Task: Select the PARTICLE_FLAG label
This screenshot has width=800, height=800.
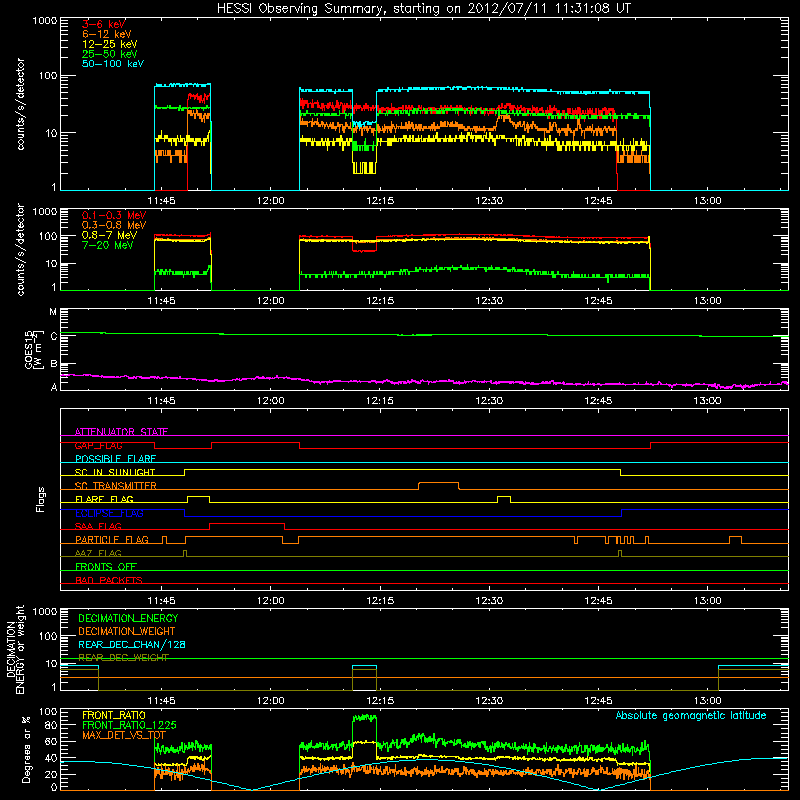Action: tap(112, 540)
